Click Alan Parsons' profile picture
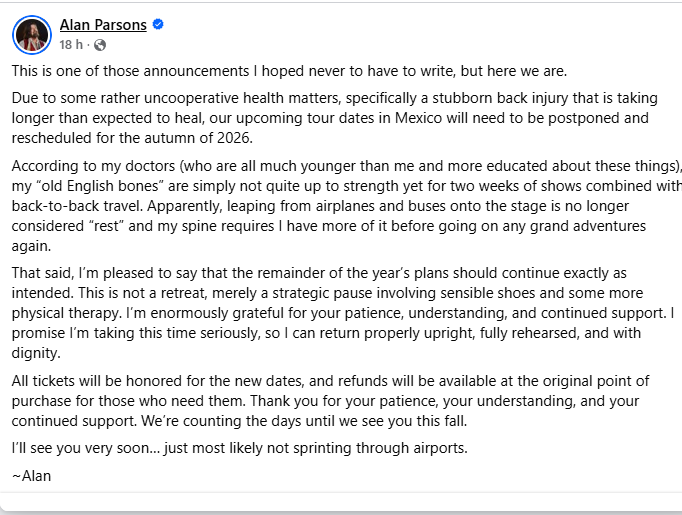Screen dimensions: 682x515 (32, 35)
